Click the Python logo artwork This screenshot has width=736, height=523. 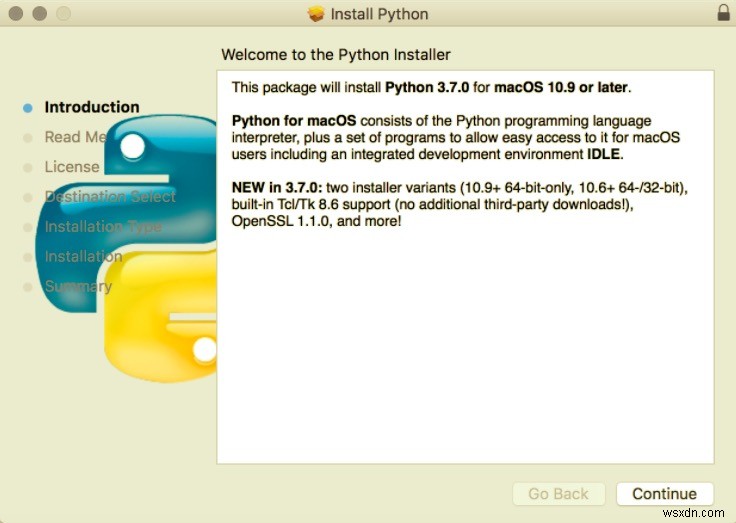tap(127, 249)
